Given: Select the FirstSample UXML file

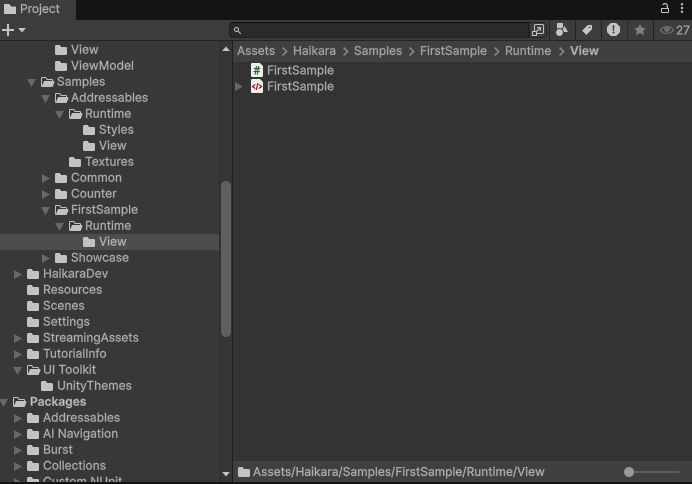Looking at the screenshot, I should (x=300, y=86).
